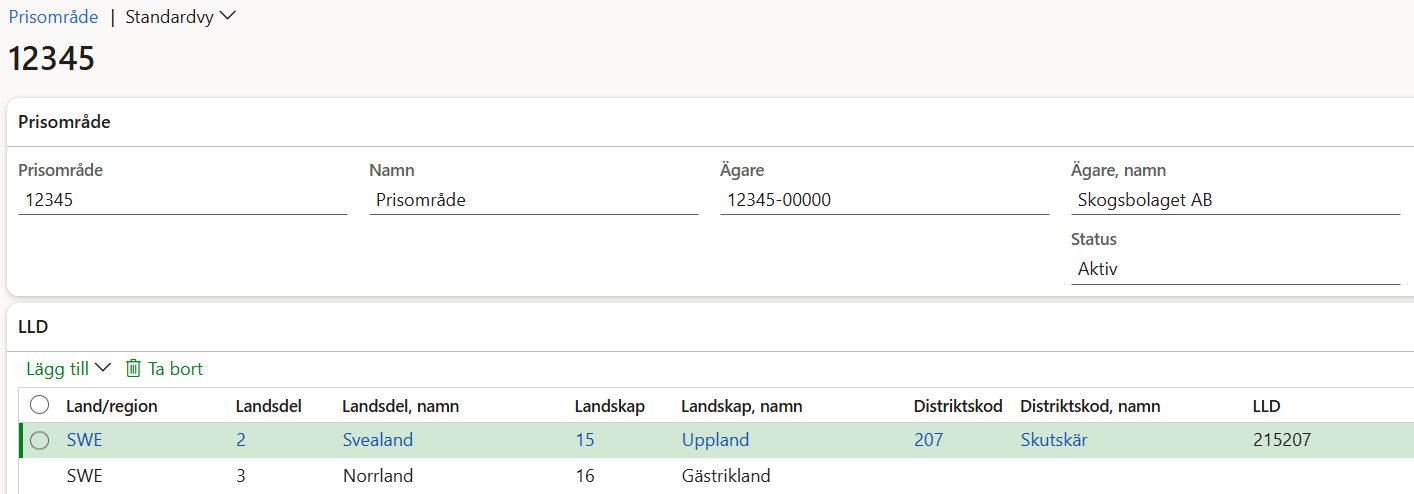Select the SWE Svealand row radio button
Screen dimensions: 1414x494
click(40, 440)
